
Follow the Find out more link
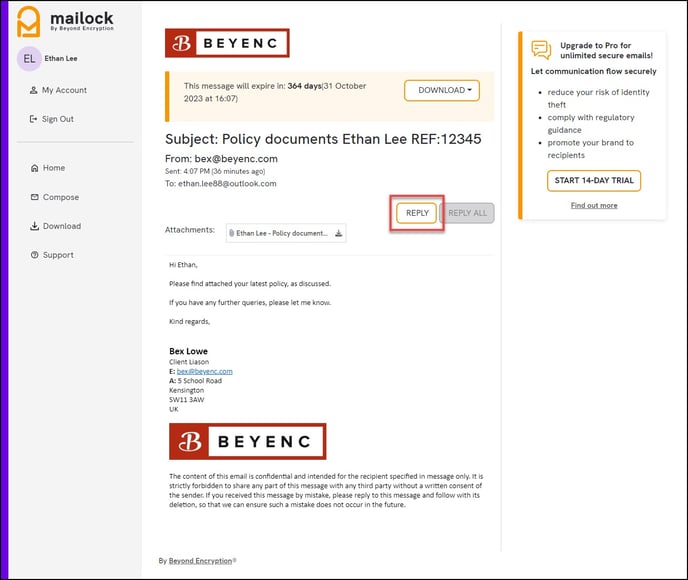click(x=594, y=205)
